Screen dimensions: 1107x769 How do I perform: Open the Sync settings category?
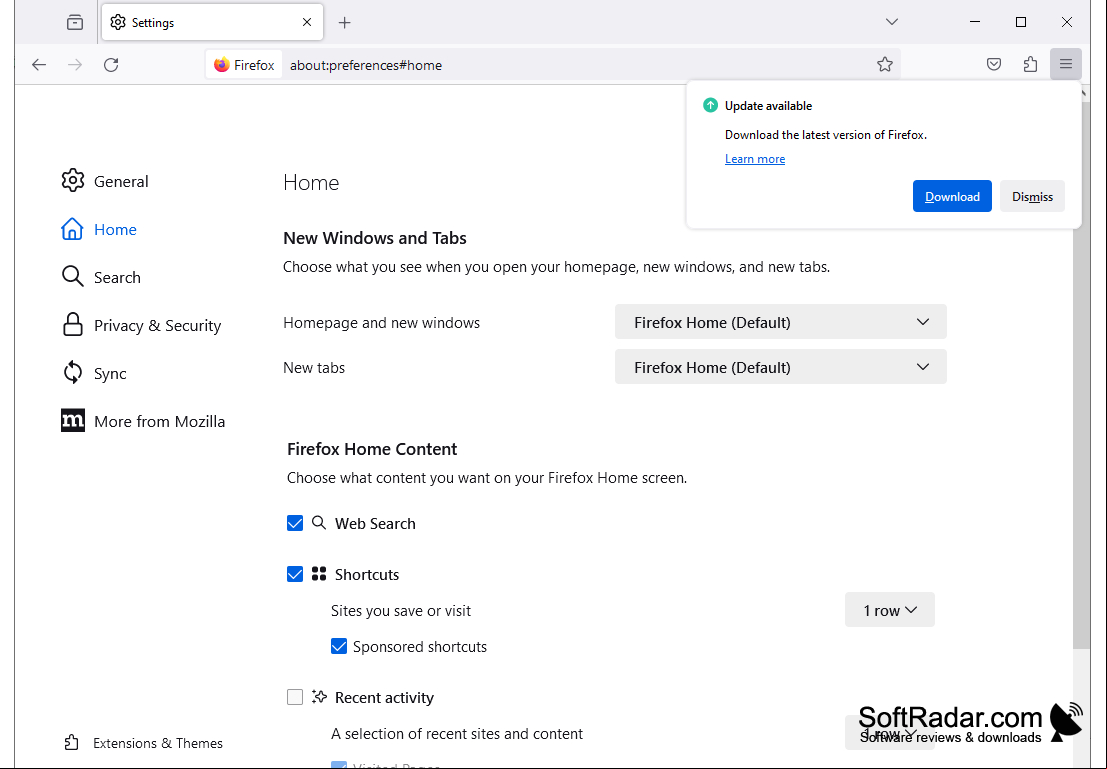coord(110,374)
